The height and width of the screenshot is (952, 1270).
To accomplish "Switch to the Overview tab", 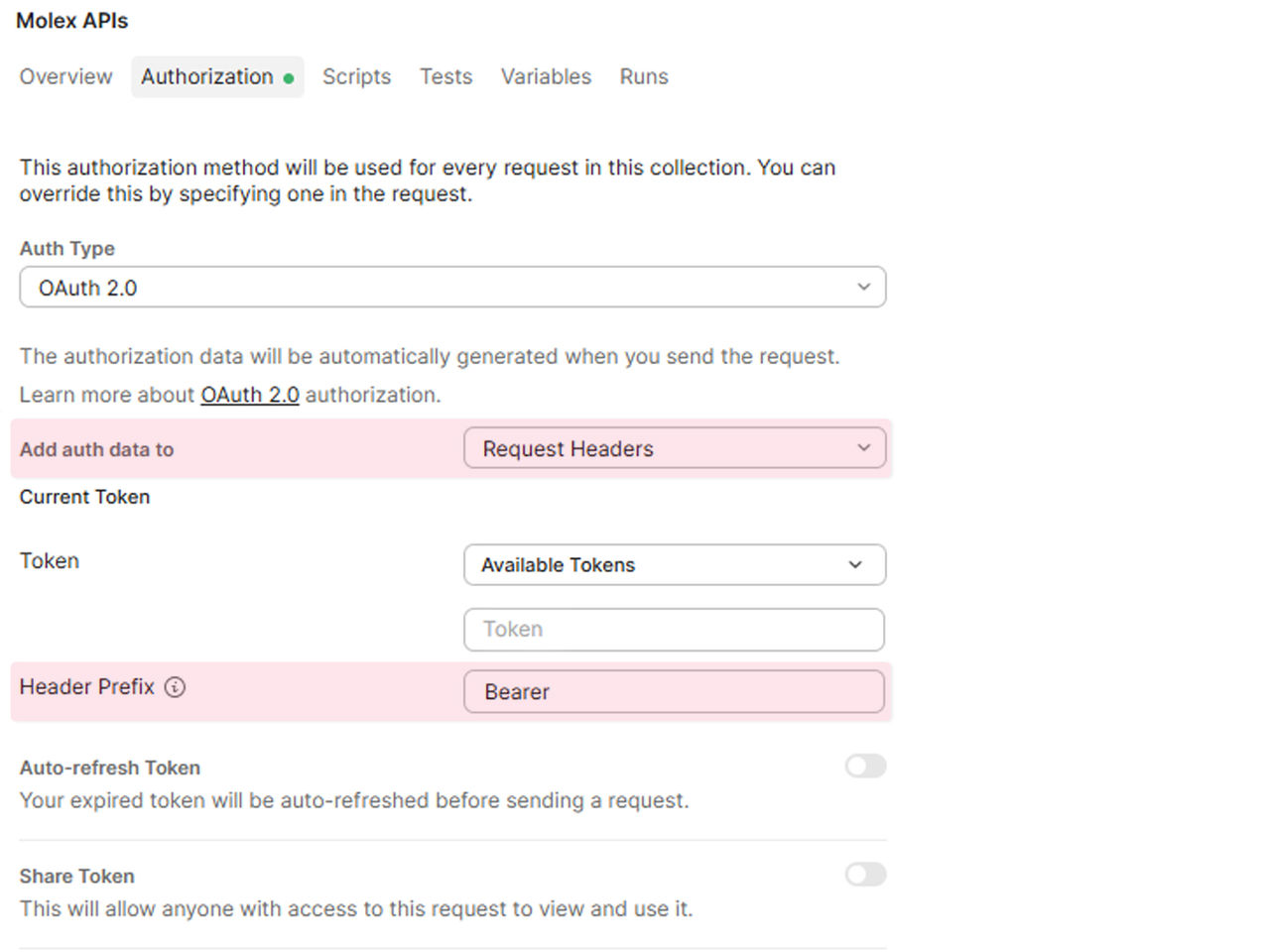I will [66, 76].
